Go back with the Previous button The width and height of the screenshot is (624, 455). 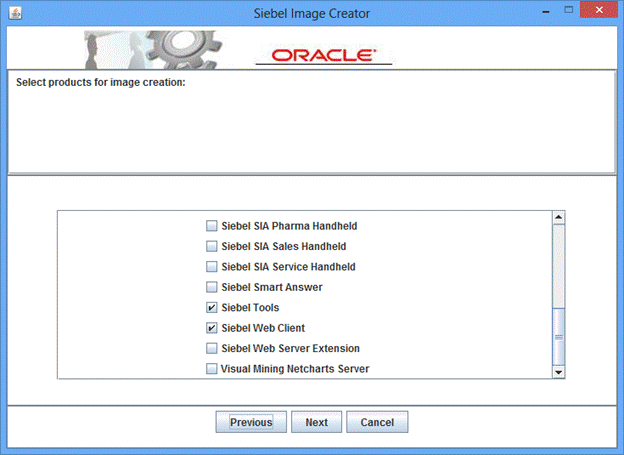point(251,422)
